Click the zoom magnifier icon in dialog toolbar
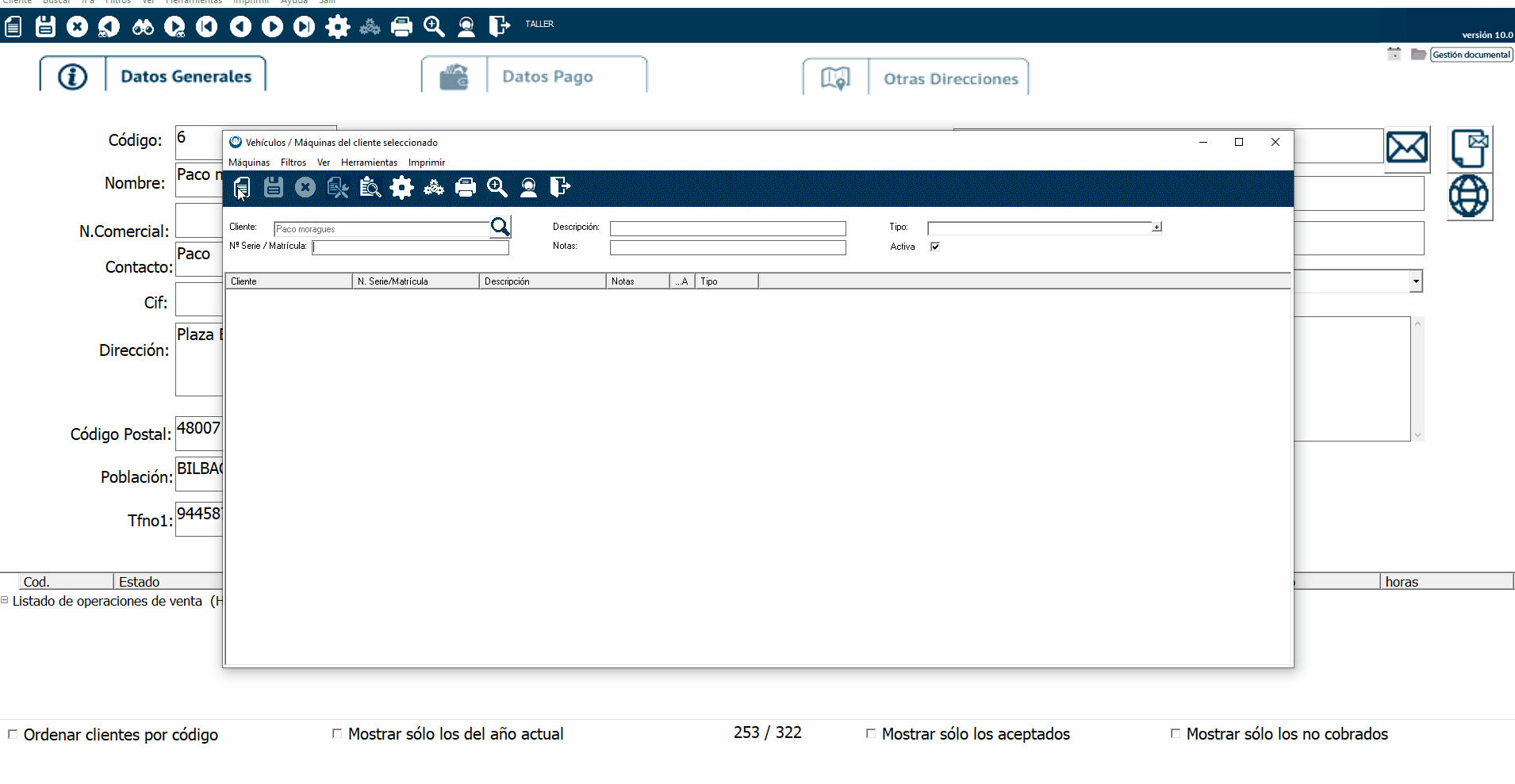The height and width of the screenshot is (784, 1515). pyautogui.click(x=497, y=188)
